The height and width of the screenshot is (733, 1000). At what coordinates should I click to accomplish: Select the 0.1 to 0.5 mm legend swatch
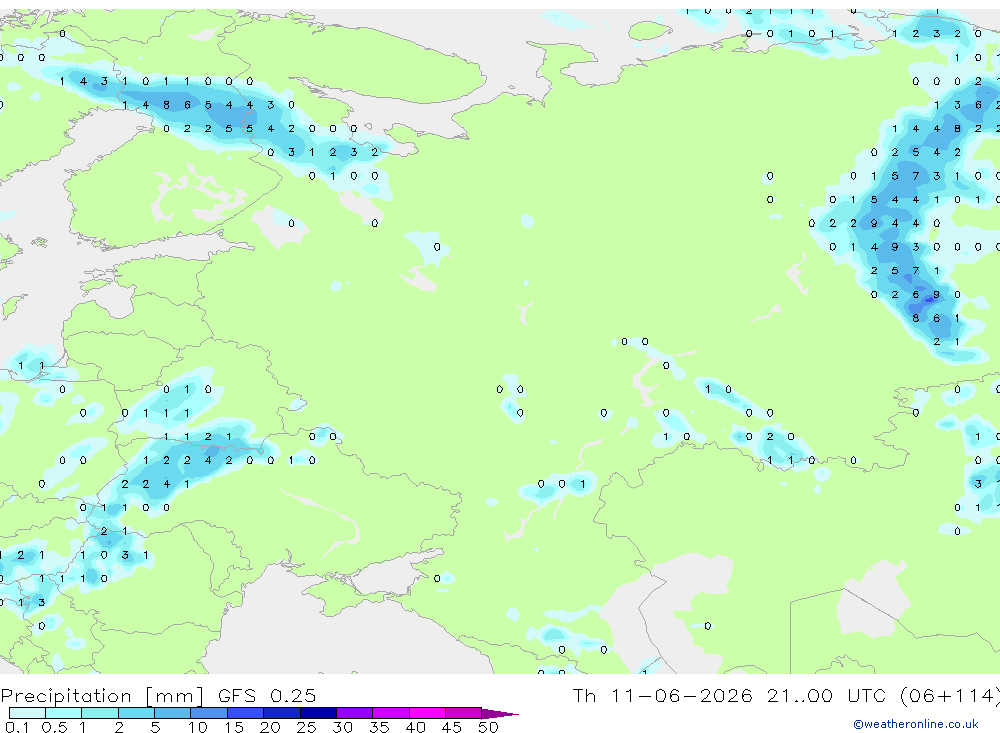pos(27,713)
